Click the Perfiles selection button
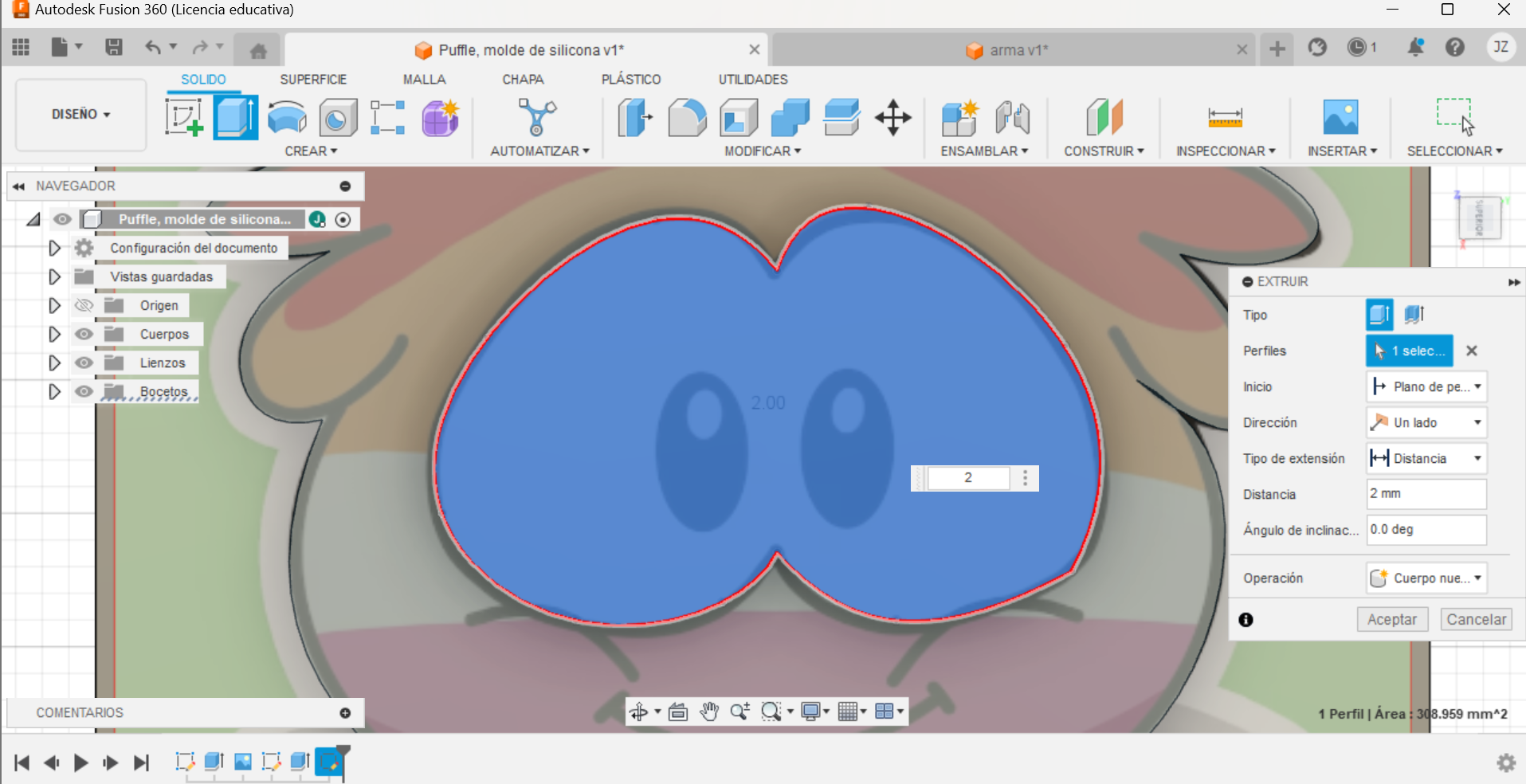Image resolution: width=1526 pixels, height=784 pixels. (x=1410, y=351)
